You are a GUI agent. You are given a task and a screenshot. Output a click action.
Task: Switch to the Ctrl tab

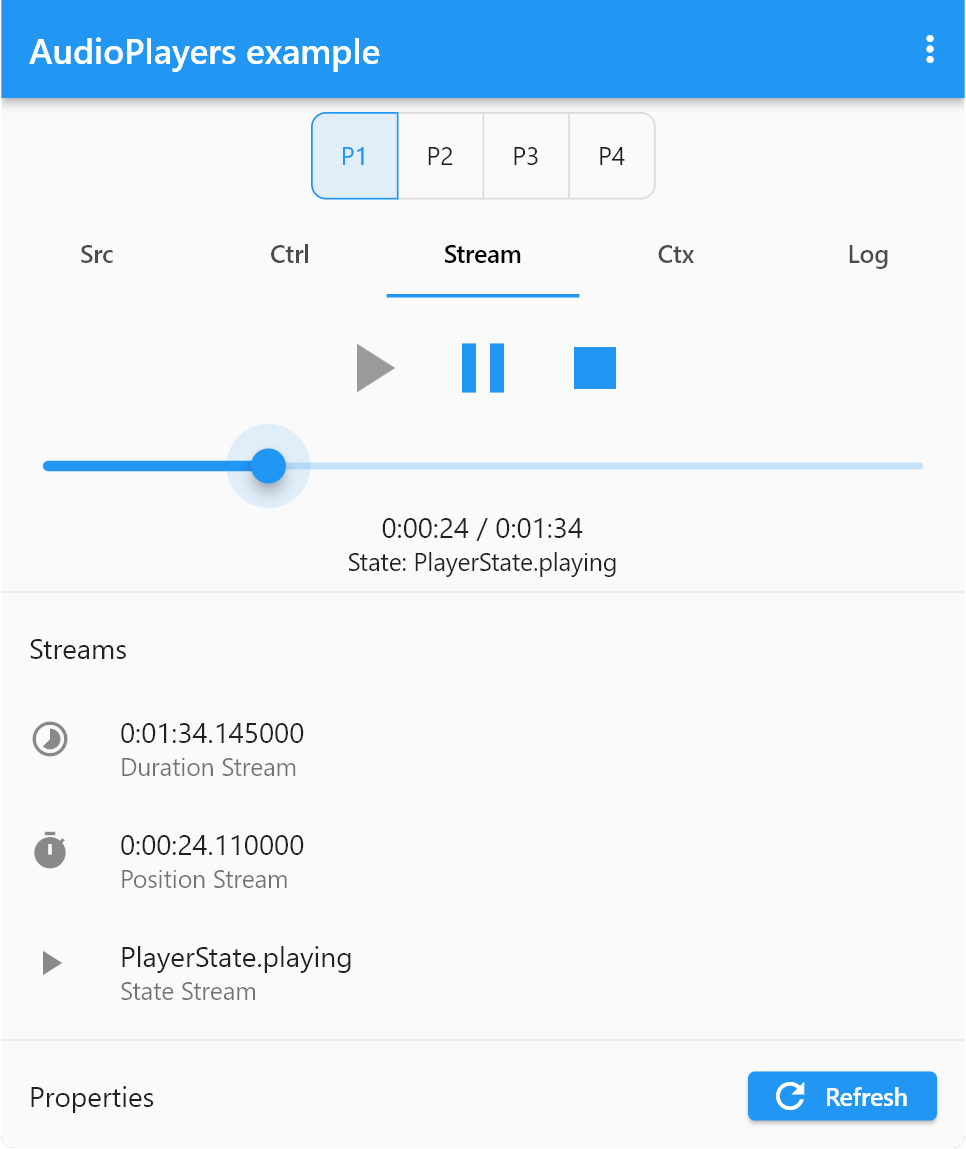[x=289, y=255]
